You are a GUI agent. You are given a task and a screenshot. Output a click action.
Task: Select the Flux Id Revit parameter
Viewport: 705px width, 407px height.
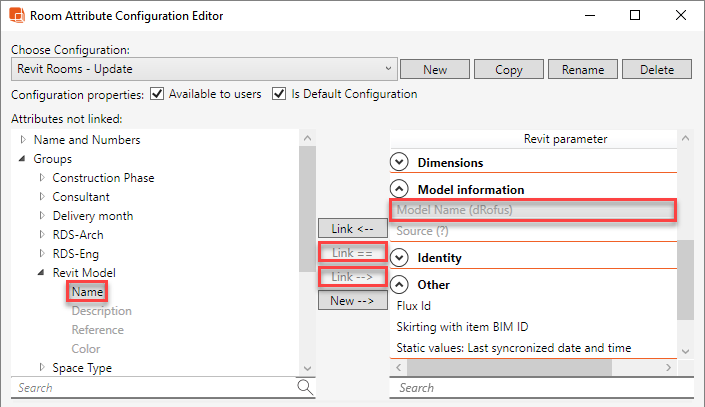click(414, 308)
